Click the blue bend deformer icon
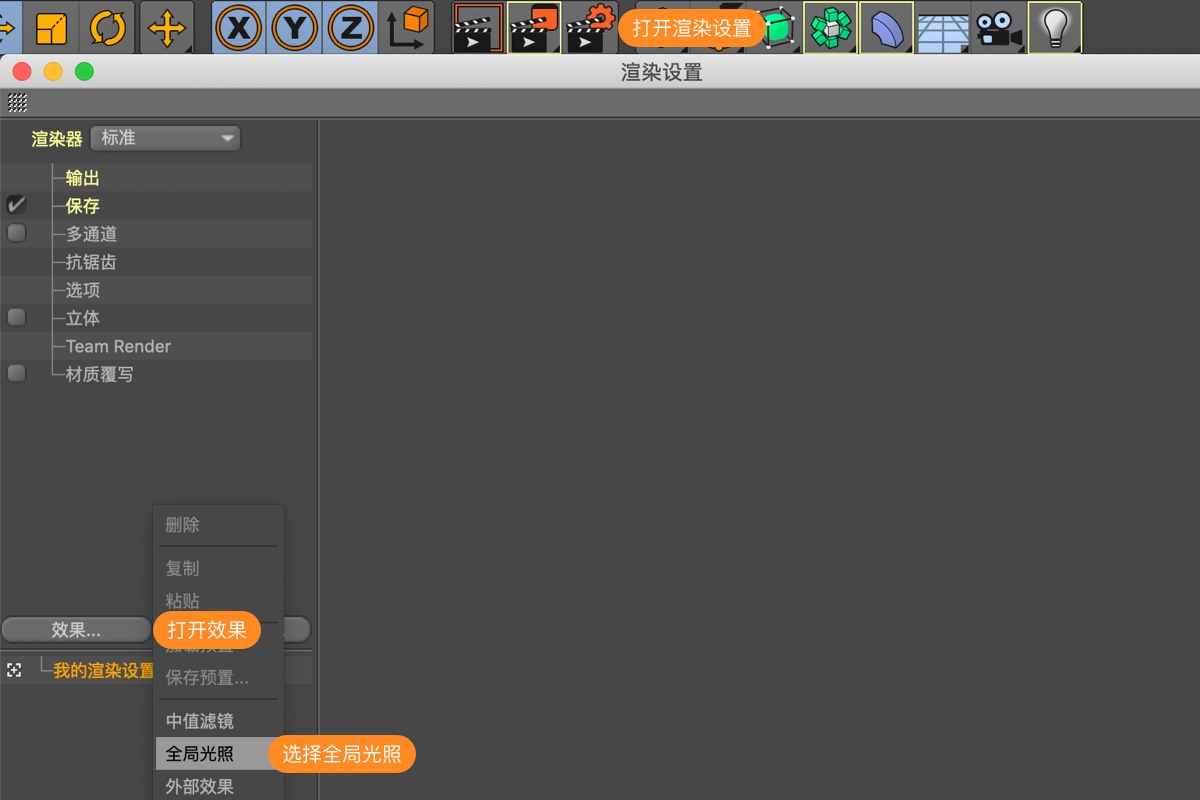Viewport: 1200px width, 800px height. pyautogui.click(x=886, y=27)
